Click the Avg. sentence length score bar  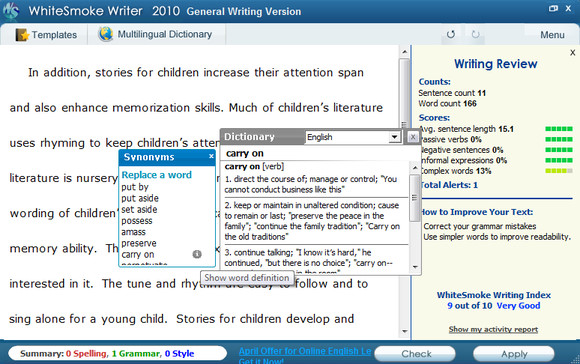click(559, 129)
